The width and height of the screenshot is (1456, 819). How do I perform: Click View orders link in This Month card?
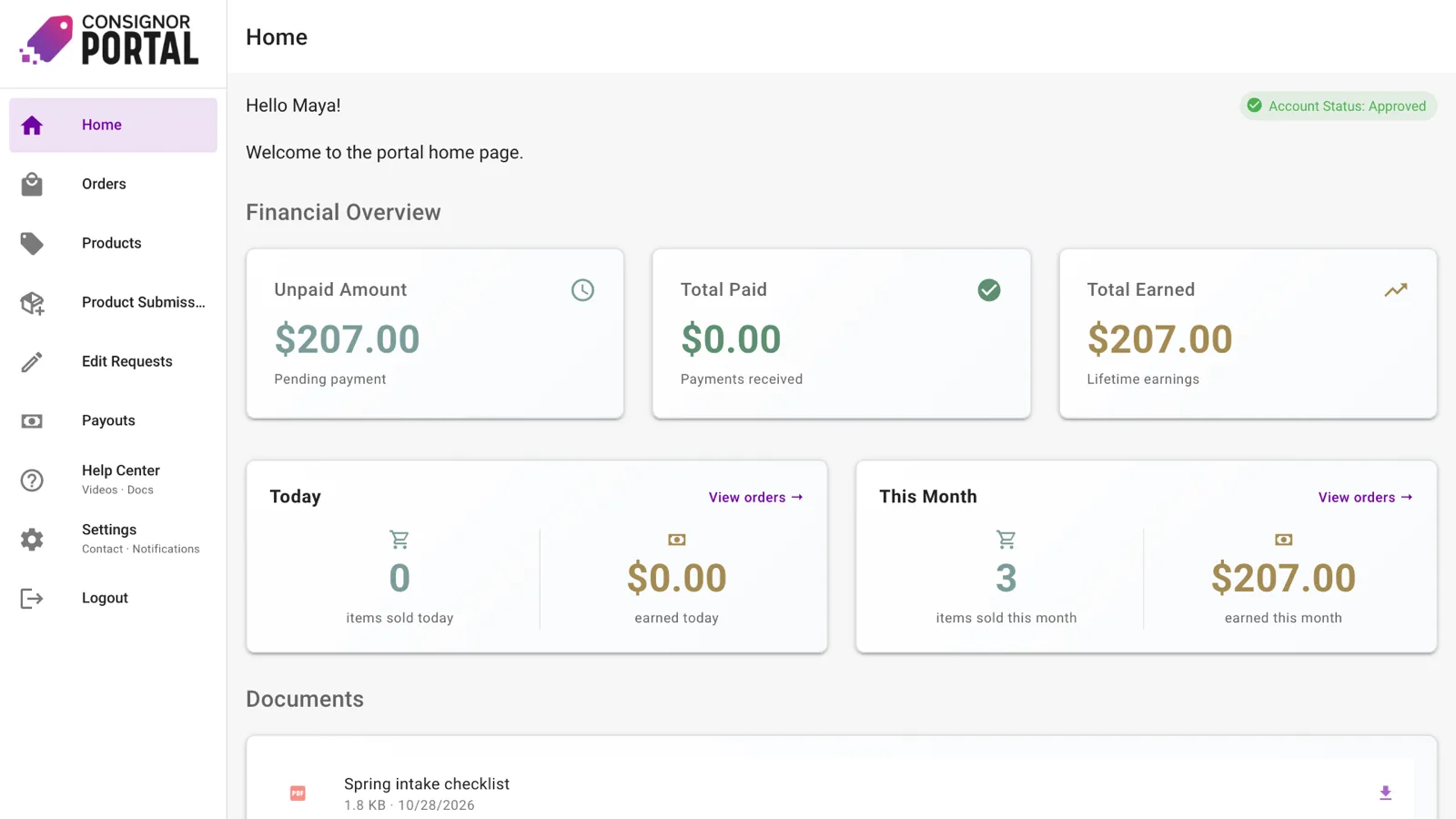[x=1366, y=498]
